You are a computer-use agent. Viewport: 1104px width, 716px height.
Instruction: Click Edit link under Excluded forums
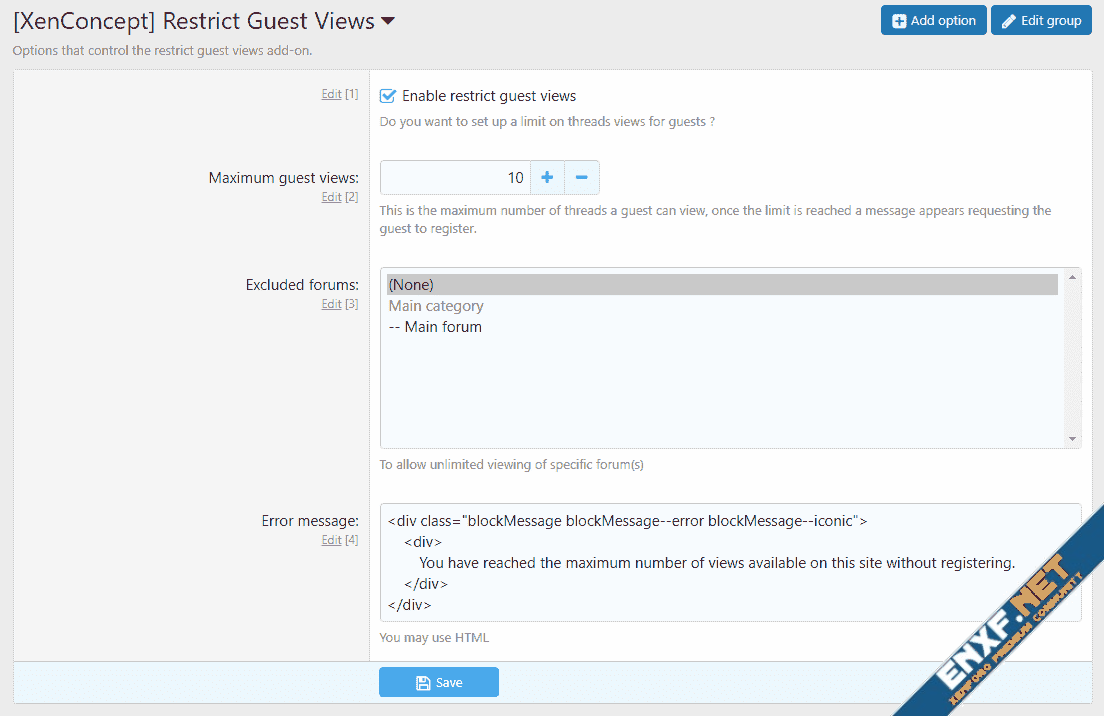point(331,304)
